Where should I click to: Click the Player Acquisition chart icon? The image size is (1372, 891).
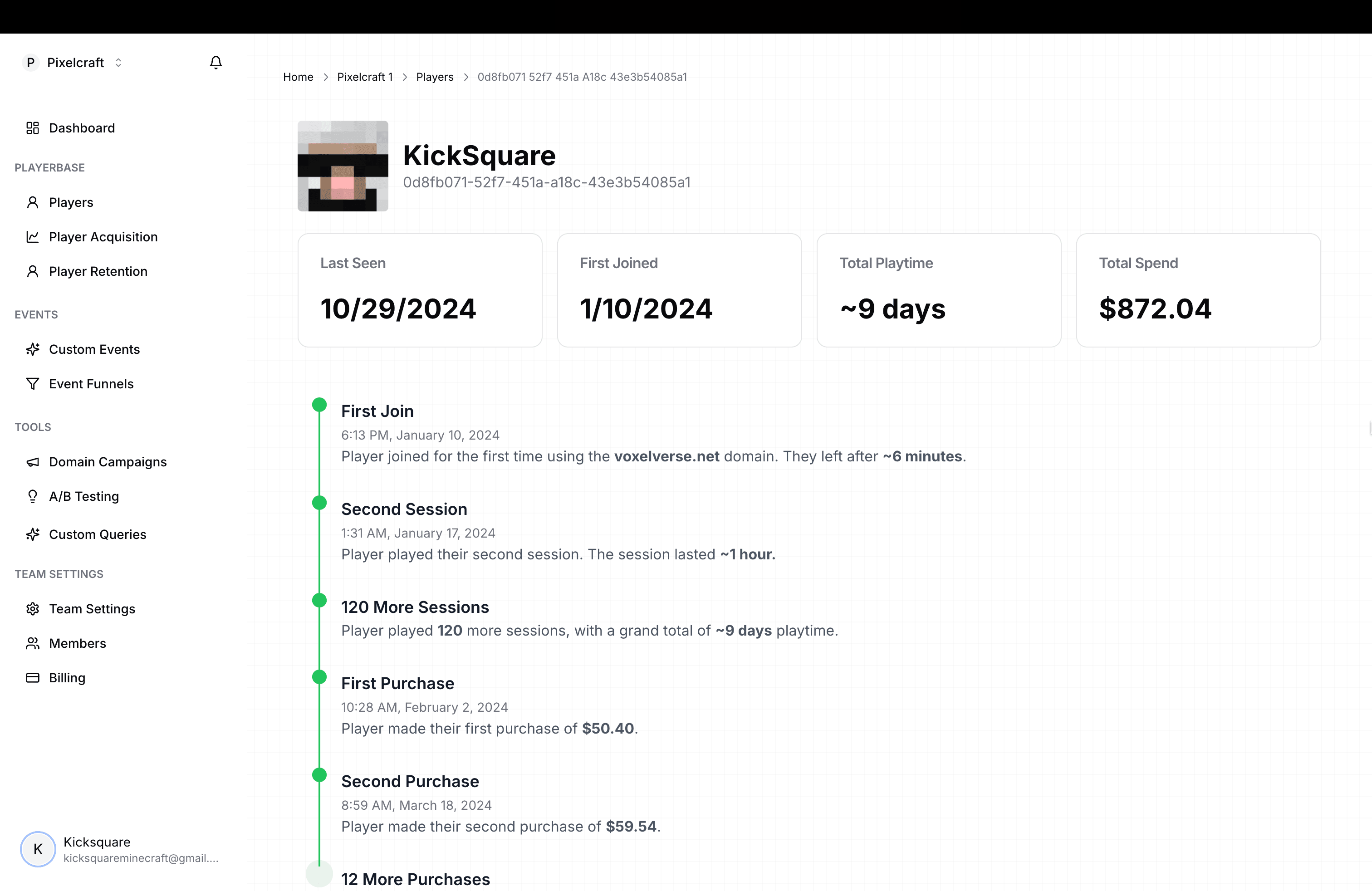[x=33, y=237]
